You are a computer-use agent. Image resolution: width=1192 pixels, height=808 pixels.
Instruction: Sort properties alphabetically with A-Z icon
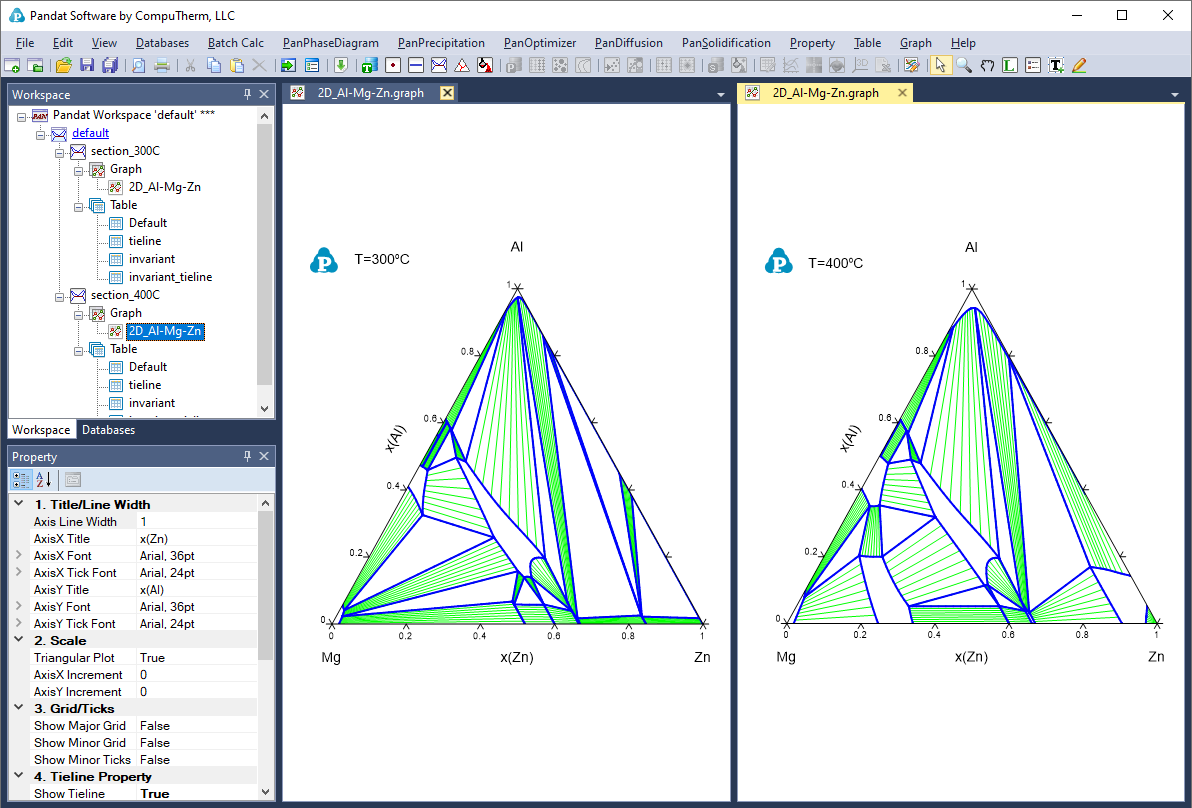pos(43,479)
